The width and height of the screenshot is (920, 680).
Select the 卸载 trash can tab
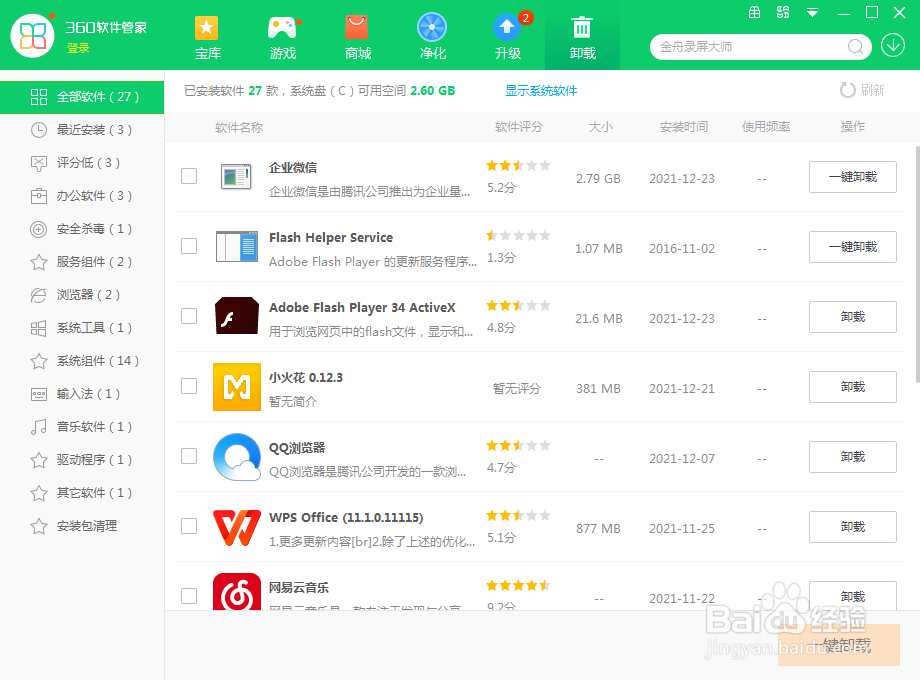582,37
